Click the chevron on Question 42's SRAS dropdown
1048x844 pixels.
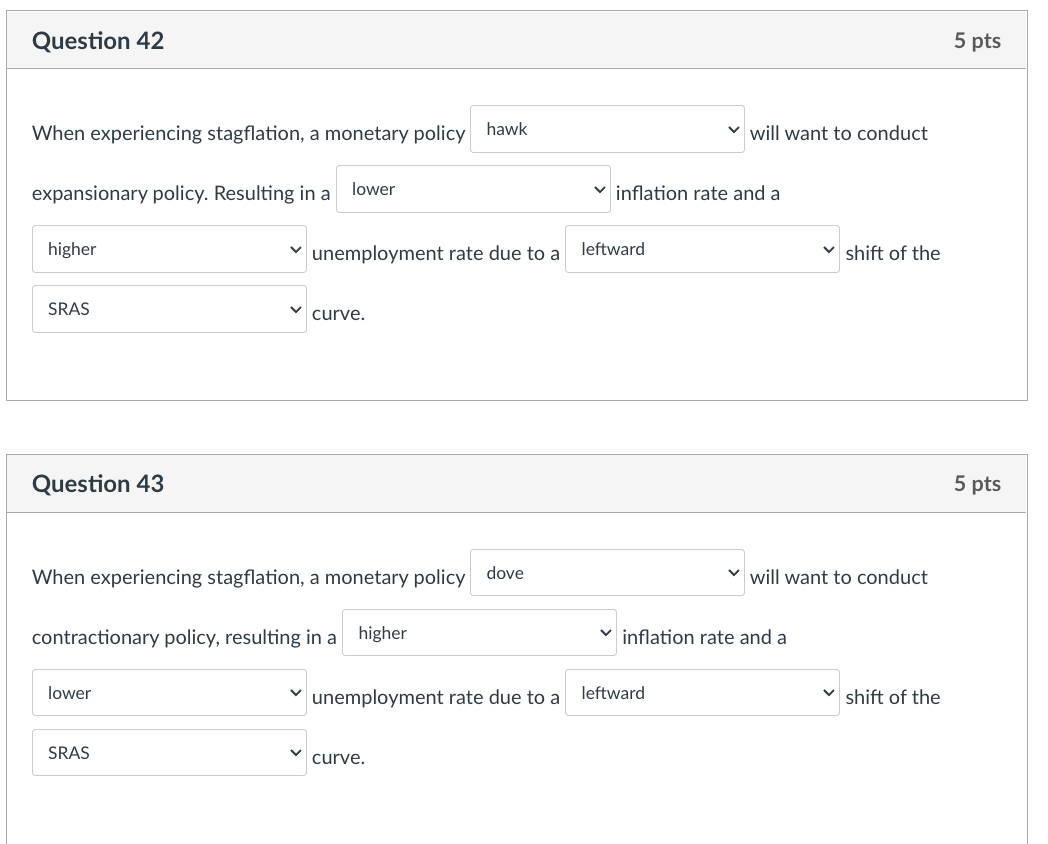[294, 309]
